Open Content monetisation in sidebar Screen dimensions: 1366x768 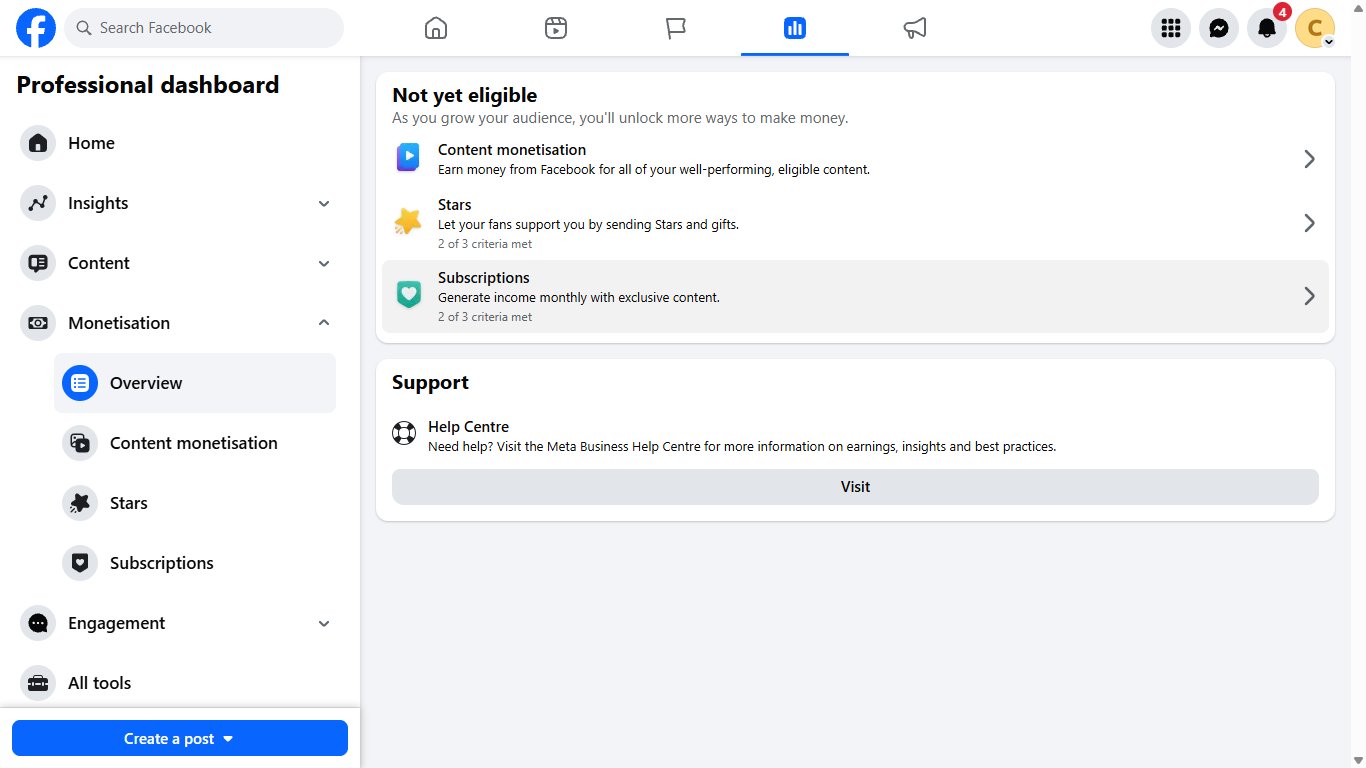pos(195,443)
